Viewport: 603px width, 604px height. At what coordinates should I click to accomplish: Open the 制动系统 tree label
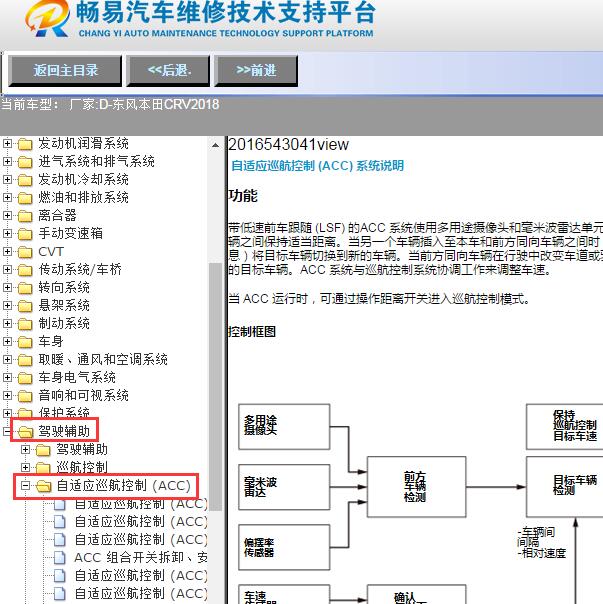(x=64, y=323)
